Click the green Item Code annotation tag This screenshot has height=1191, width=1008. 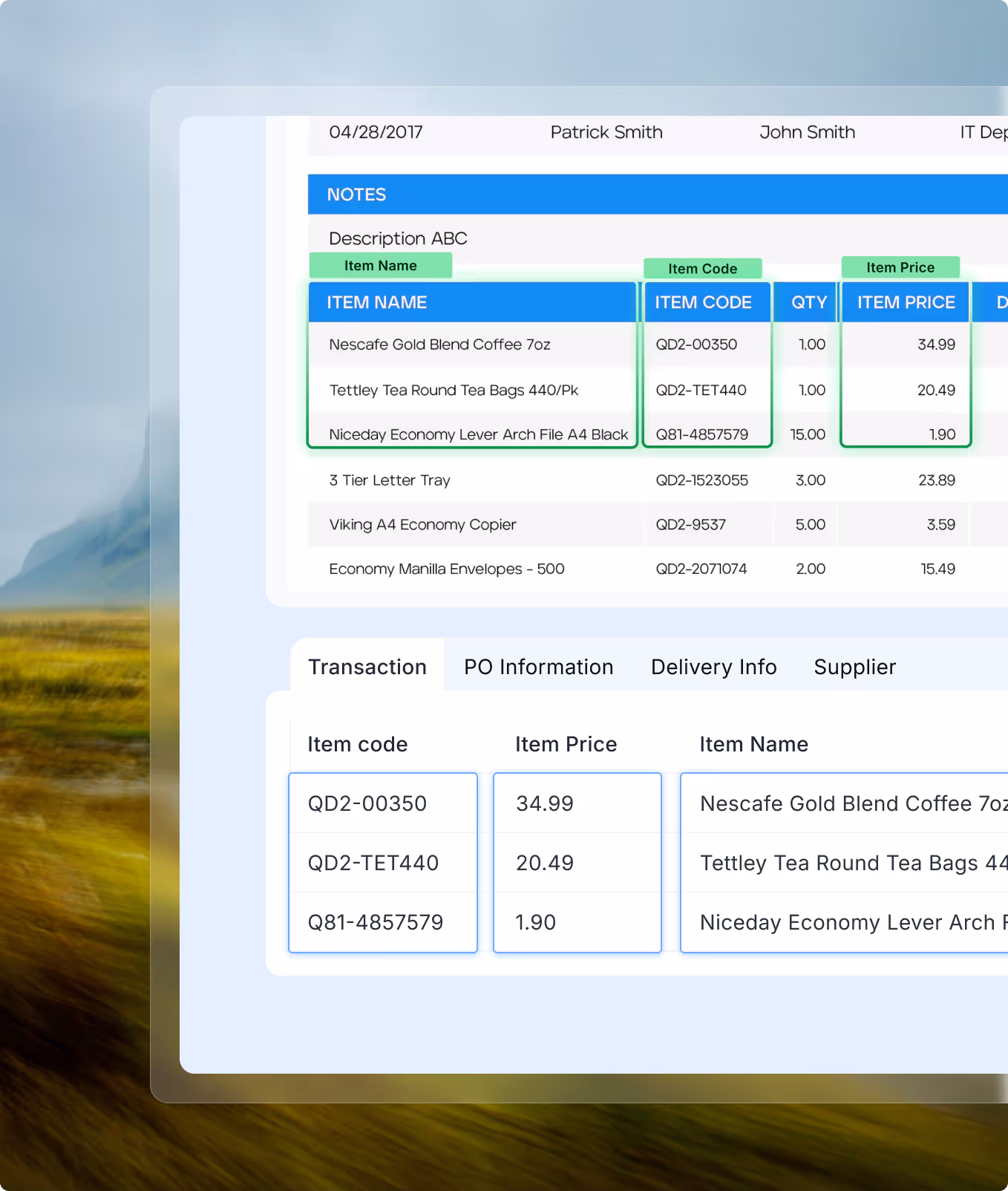pyautogui.click(x=702, y=268)
